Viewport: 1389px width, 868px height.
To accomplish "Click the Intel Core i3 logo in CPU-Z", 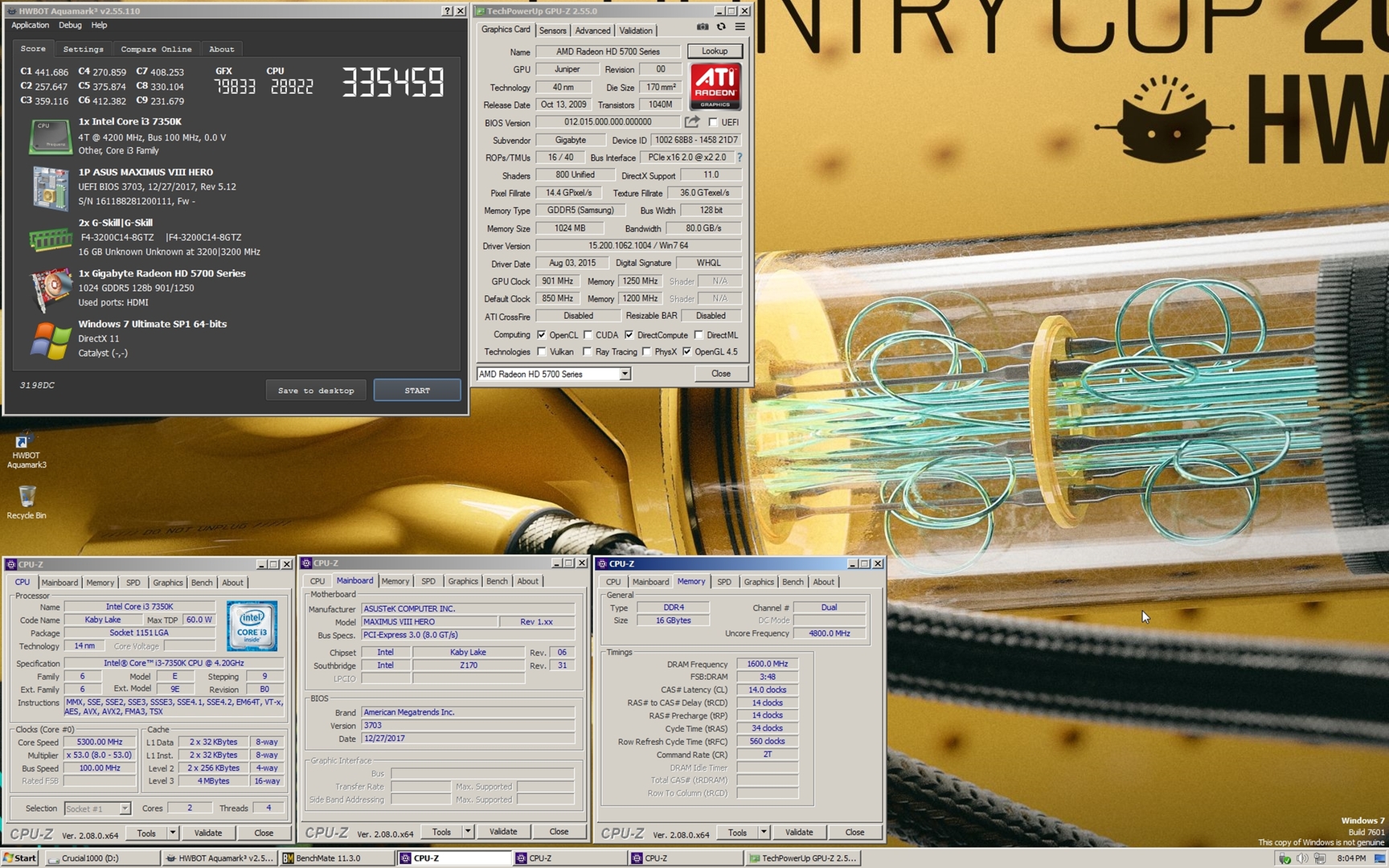I will (x=252, y=625).
